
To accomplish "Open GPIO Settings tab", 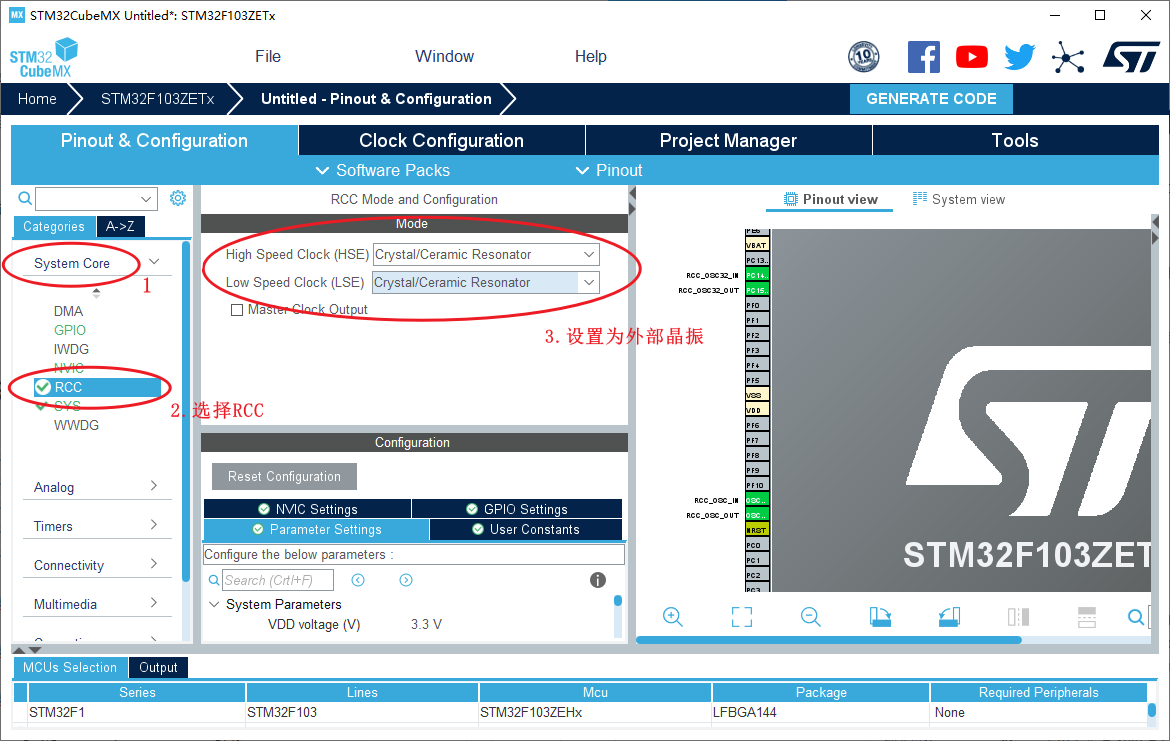I will (x=517, y=509).
